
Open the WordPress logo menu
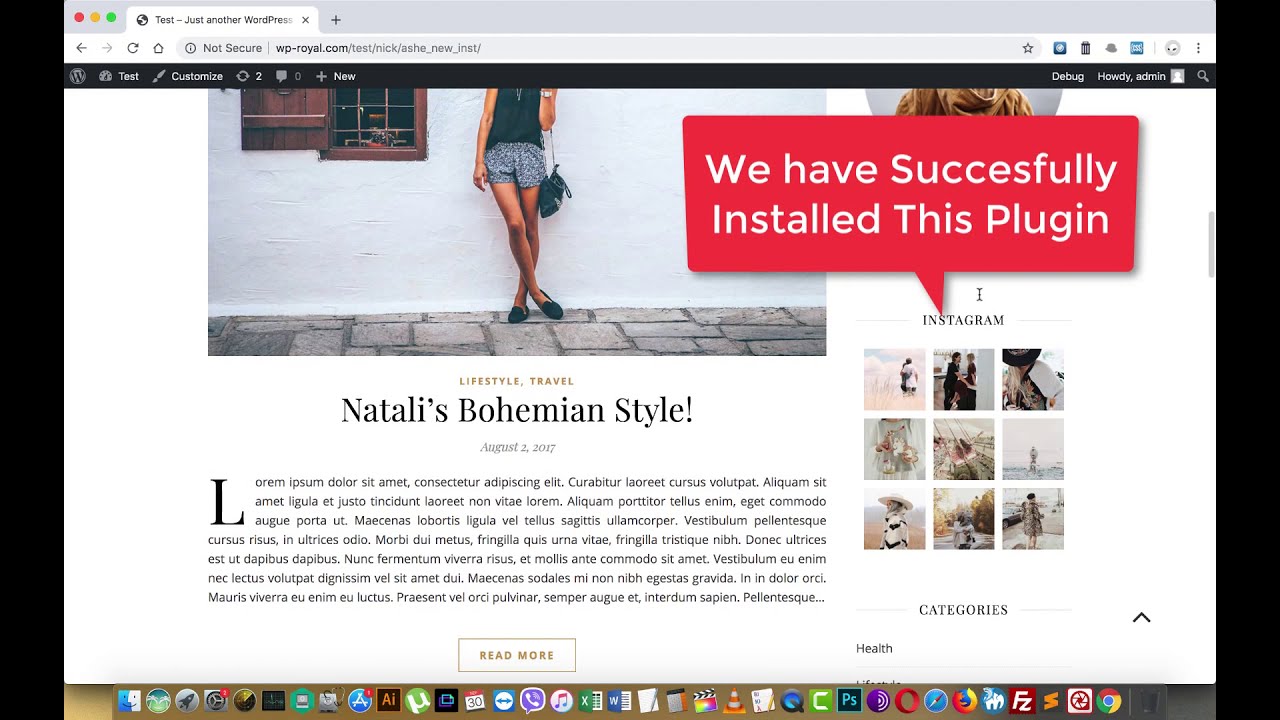click(x=78, y=76)
